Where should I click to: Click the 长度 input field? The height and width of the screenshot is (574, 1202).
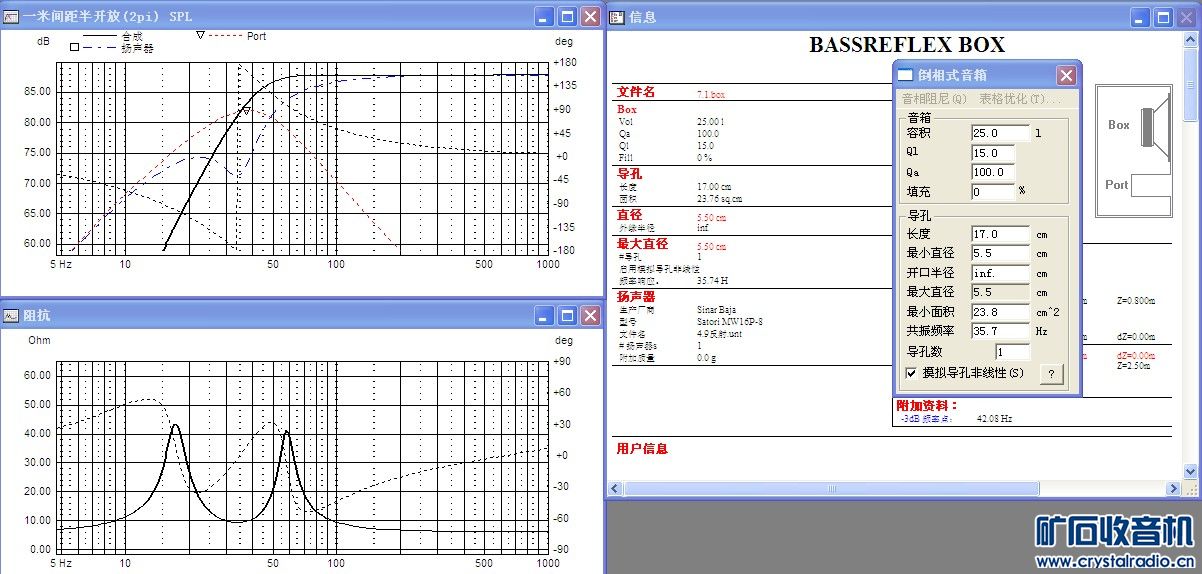coord(1000,234)
